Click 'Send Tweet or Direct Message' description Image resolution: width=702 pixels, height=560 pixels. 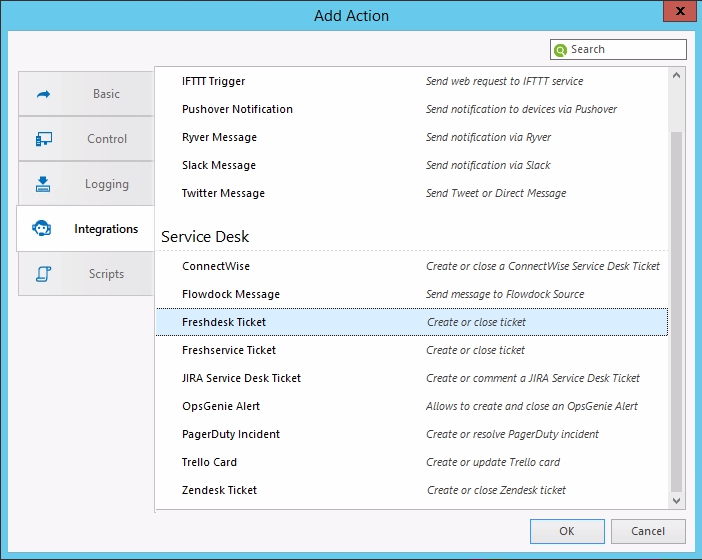coord(496,193)
